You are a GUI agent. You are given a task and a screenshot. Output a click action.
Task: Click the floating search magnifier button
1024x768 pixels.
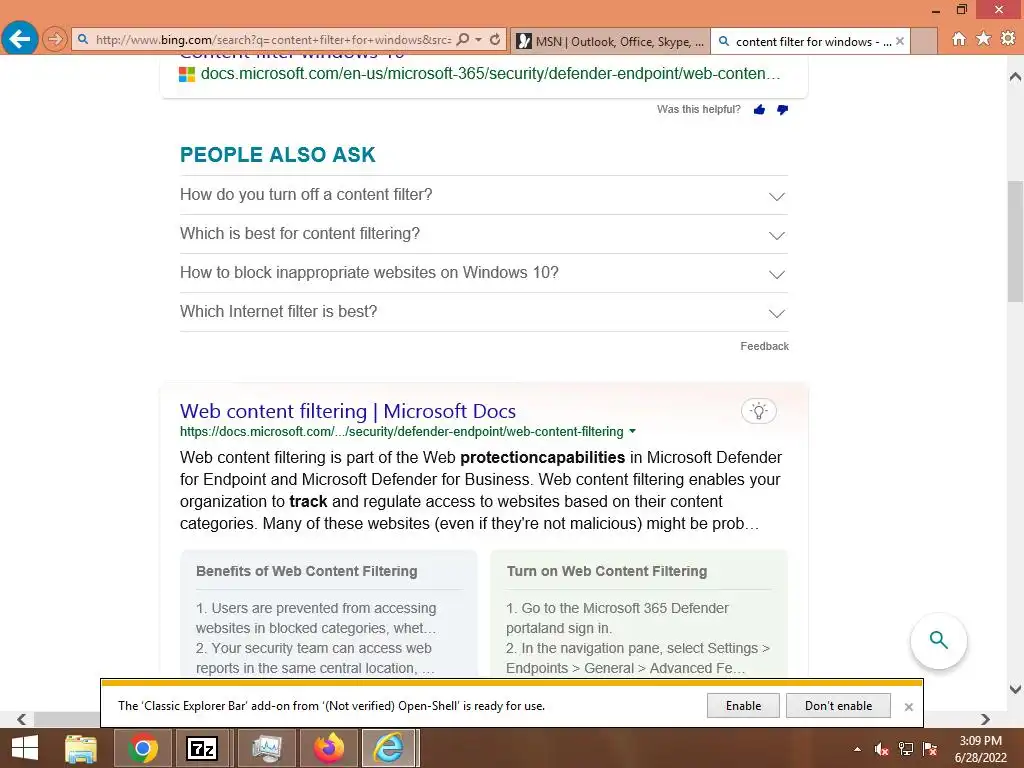coord(938,641)
